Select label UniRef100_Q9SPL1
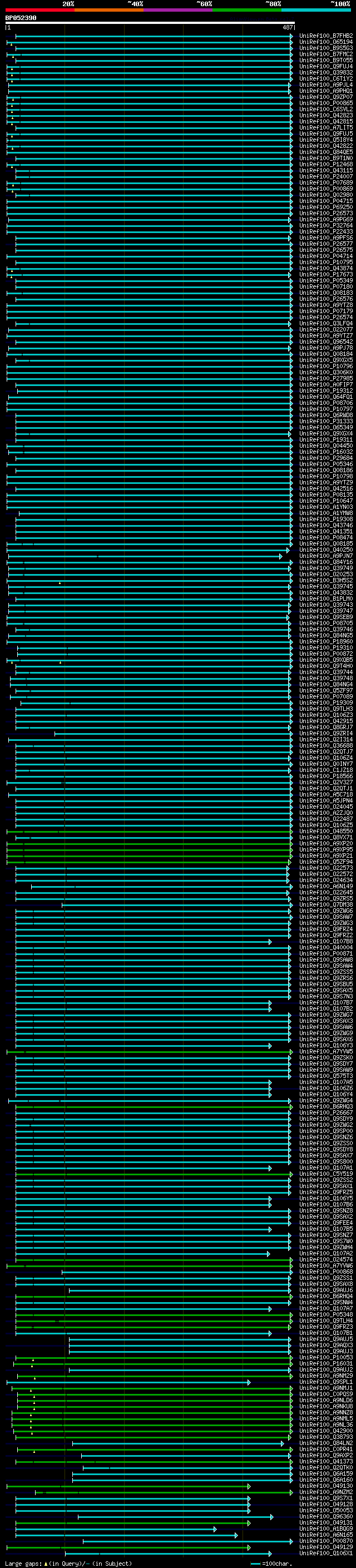Image resolution: width=356 pixels, height=1568 pixels. pyautogui.click(x=326, y=1382)
